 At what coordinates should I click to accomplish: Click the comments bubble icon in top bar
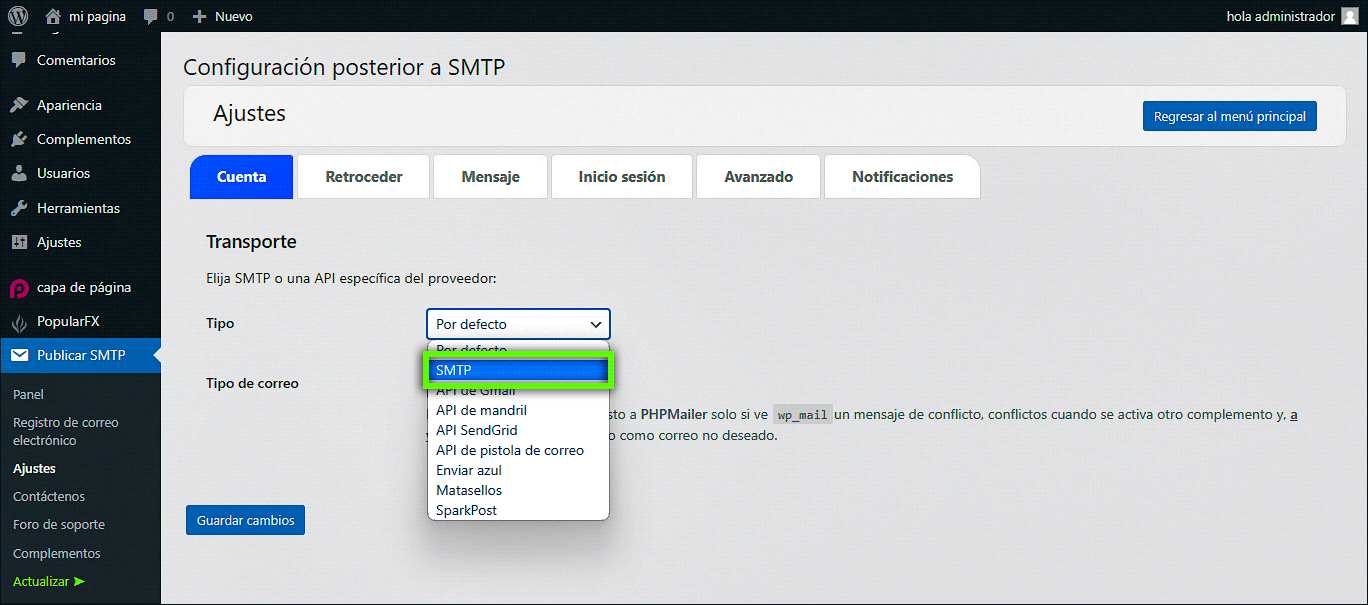pyautogui.click(x=150, y=16)
